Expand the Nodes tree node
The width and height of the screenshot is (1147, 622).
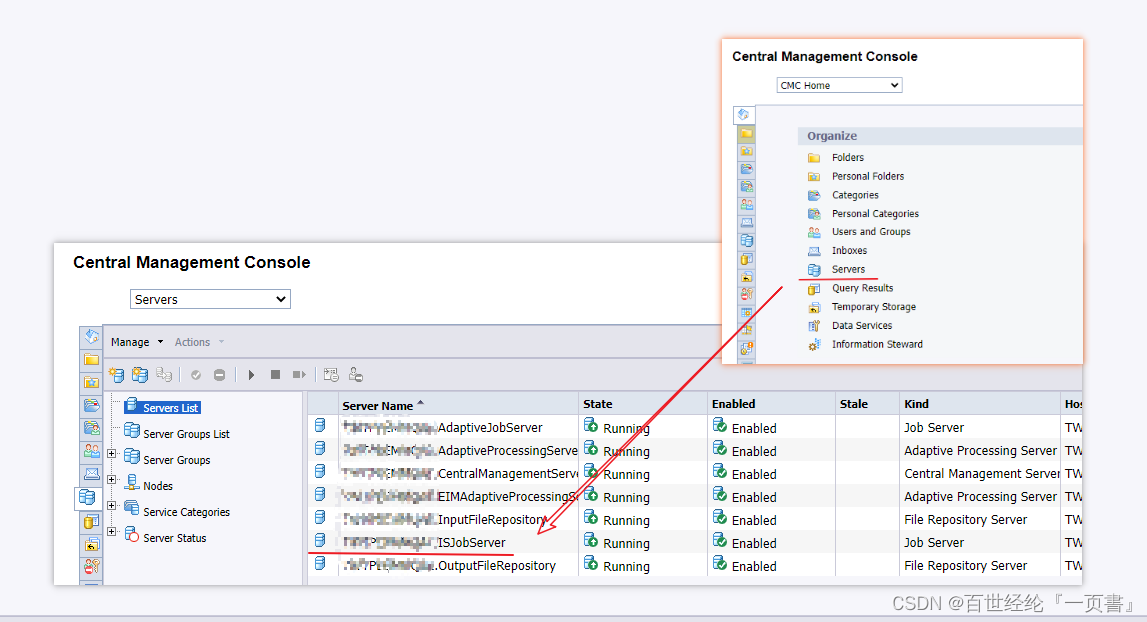click(111, 479)
